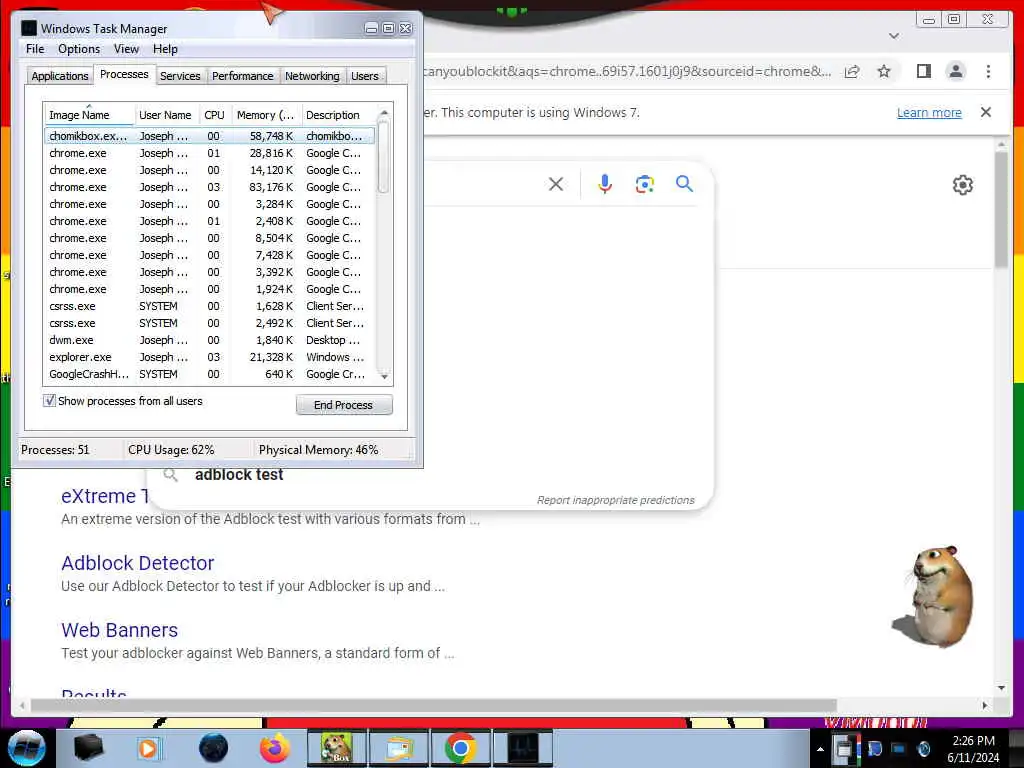Viewport: 1024px width, 768px height.
Task: Open Chrome profile avatar
Action: [955, 71]
